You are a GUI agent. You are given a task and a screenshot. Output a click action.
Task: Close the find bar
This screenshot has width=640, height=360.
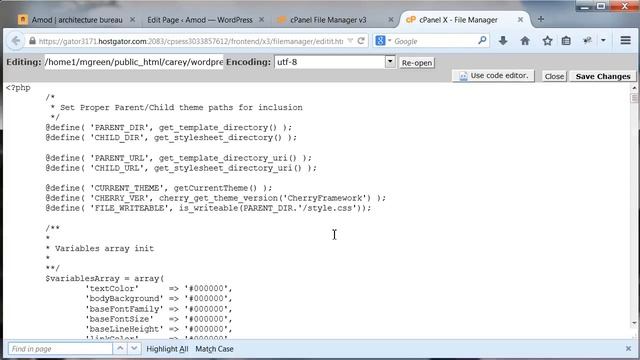coord(628,349)
